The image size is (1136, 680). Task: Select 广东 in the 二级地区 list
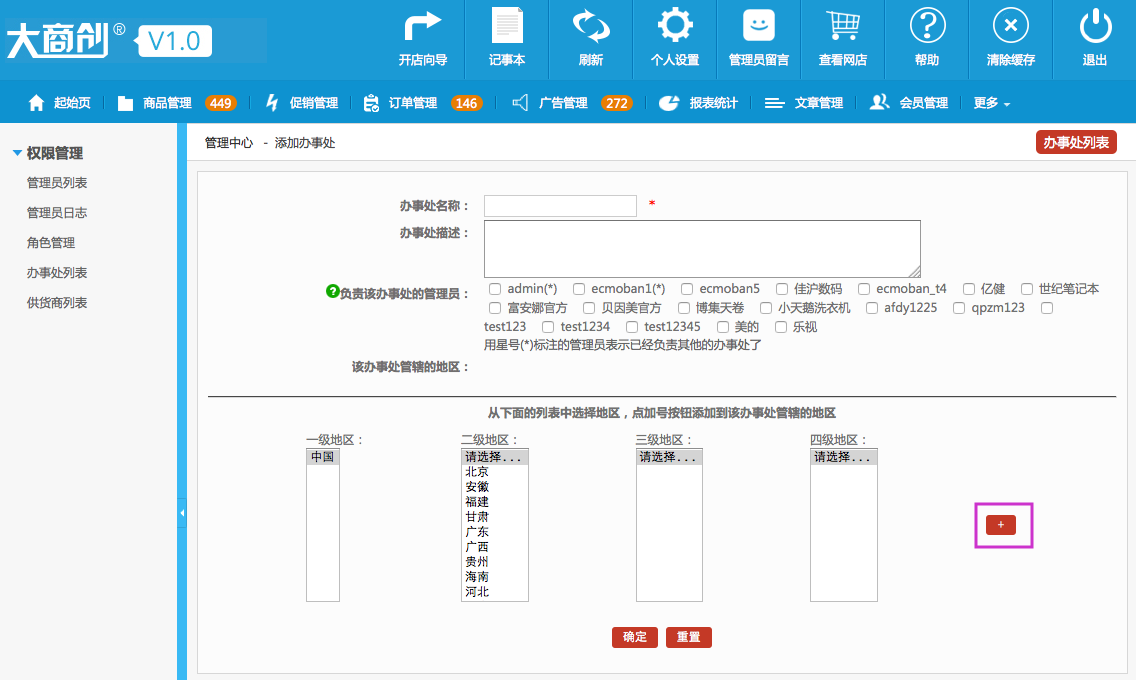tap(494, 532)
